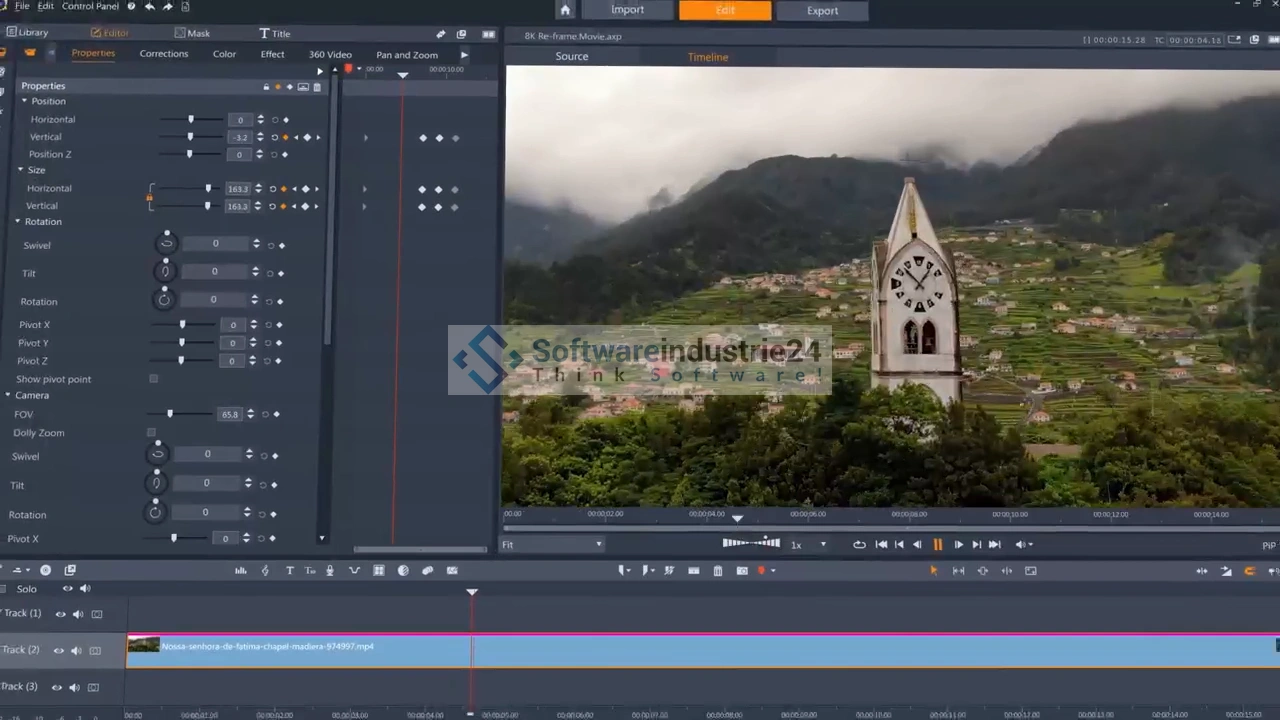Collapse the Rotation properties section

[x=17, y=222]
